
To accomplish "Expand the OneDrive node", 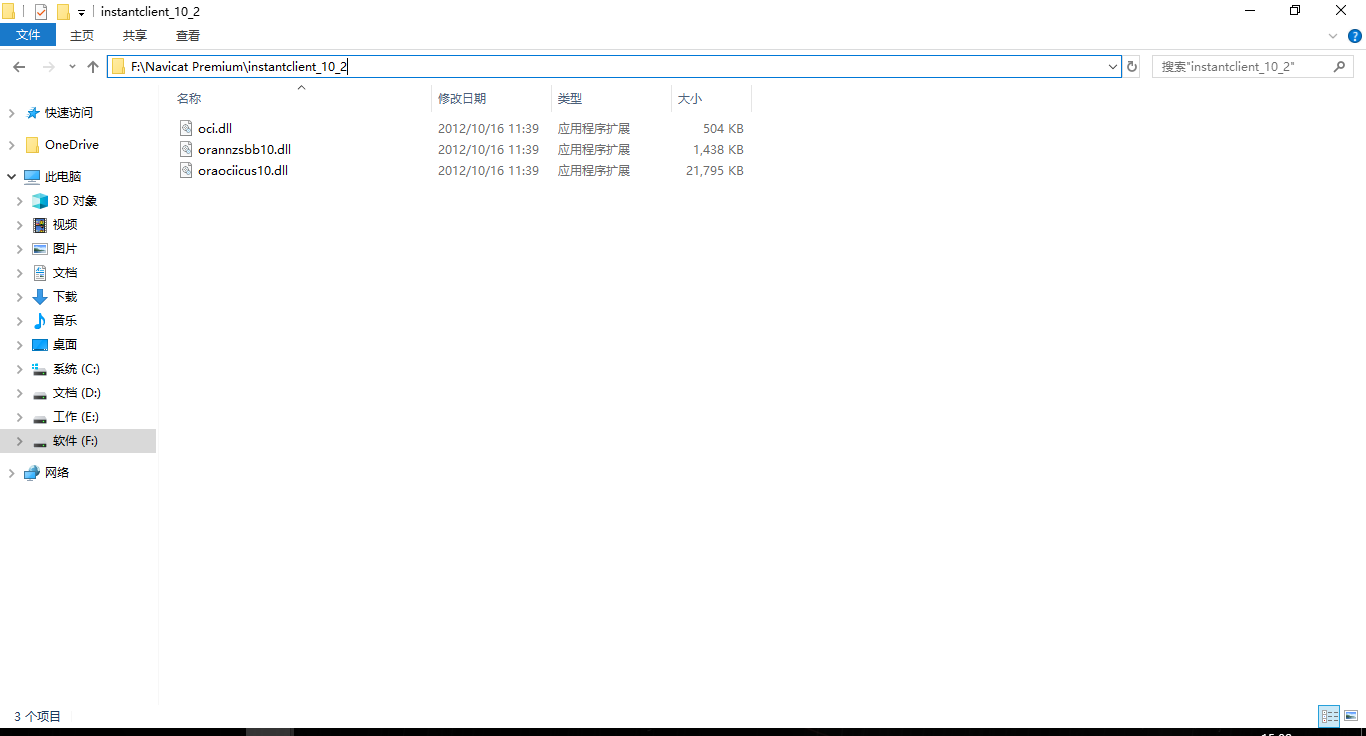I will point(11,145).
